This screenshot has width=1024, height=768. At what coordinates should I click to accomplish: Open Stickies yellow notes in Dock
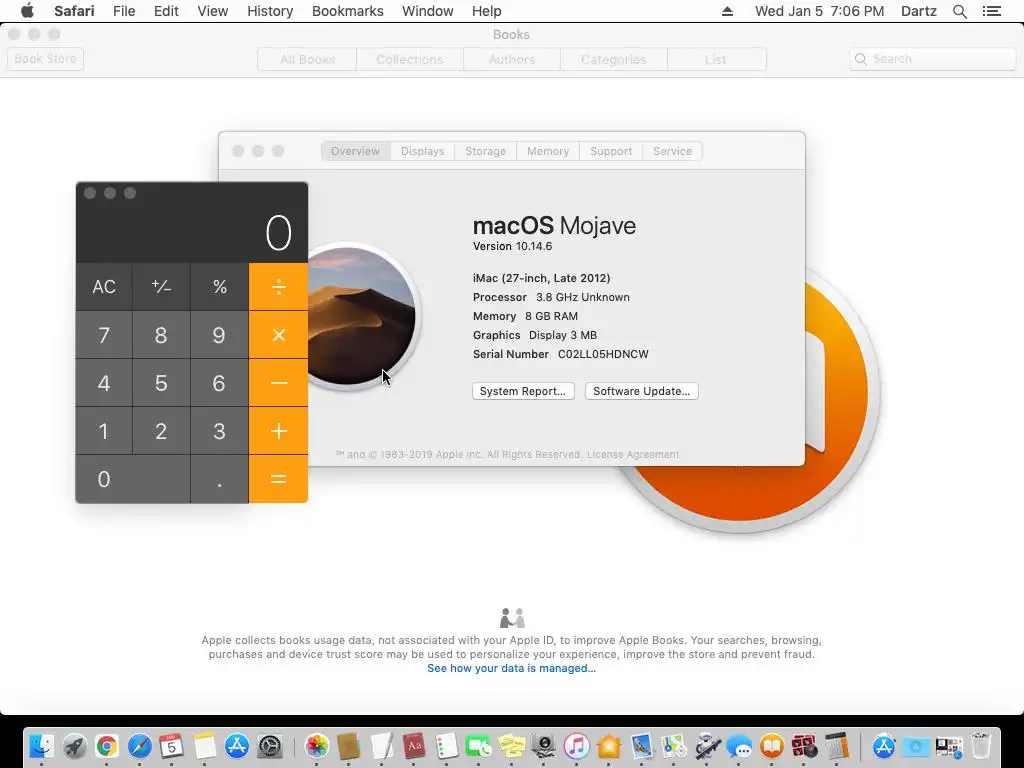coord(511,746)
